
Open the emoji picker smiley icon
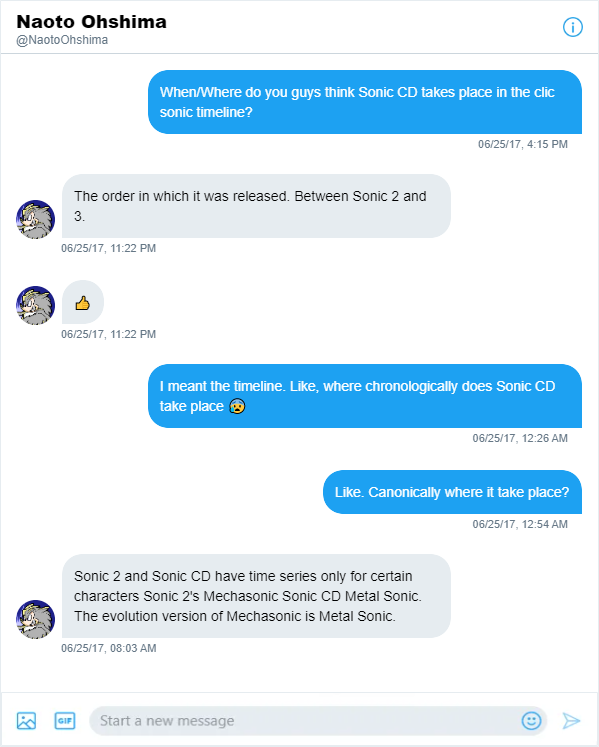531,720
